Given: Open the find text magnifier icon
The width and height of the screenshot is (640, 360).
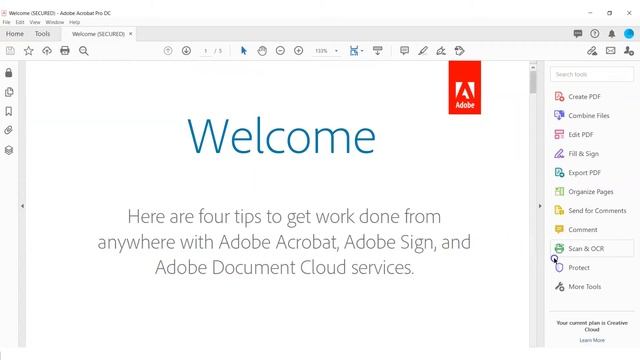Looking at the screenshot, I should (x=84, y=51).
